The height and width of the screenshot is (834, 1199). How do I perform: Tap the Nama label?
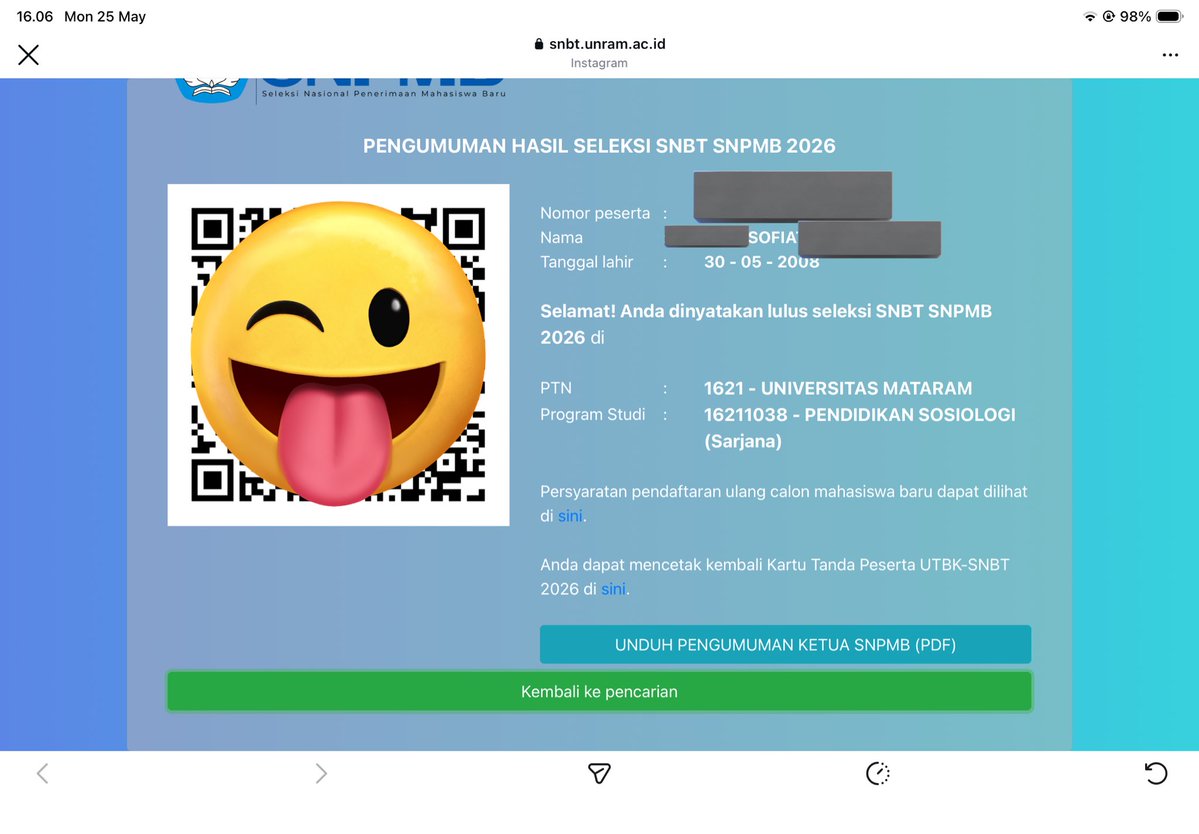[561, 238]
